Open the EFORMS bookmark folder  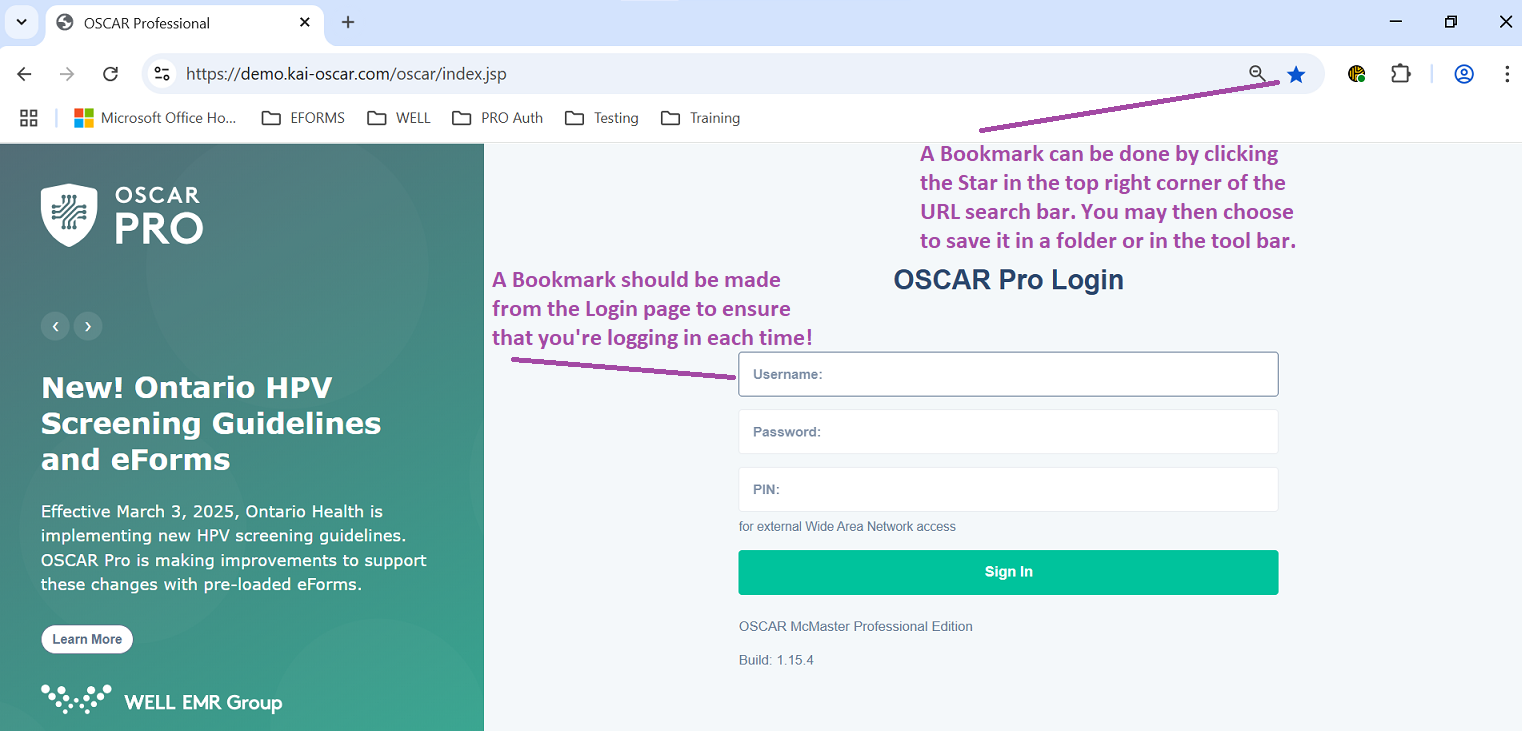(303, 118)
